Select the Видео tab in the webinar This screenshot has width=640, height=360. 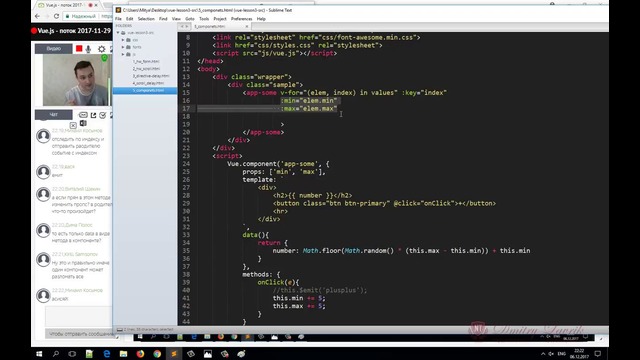click(x=53, y=49)
